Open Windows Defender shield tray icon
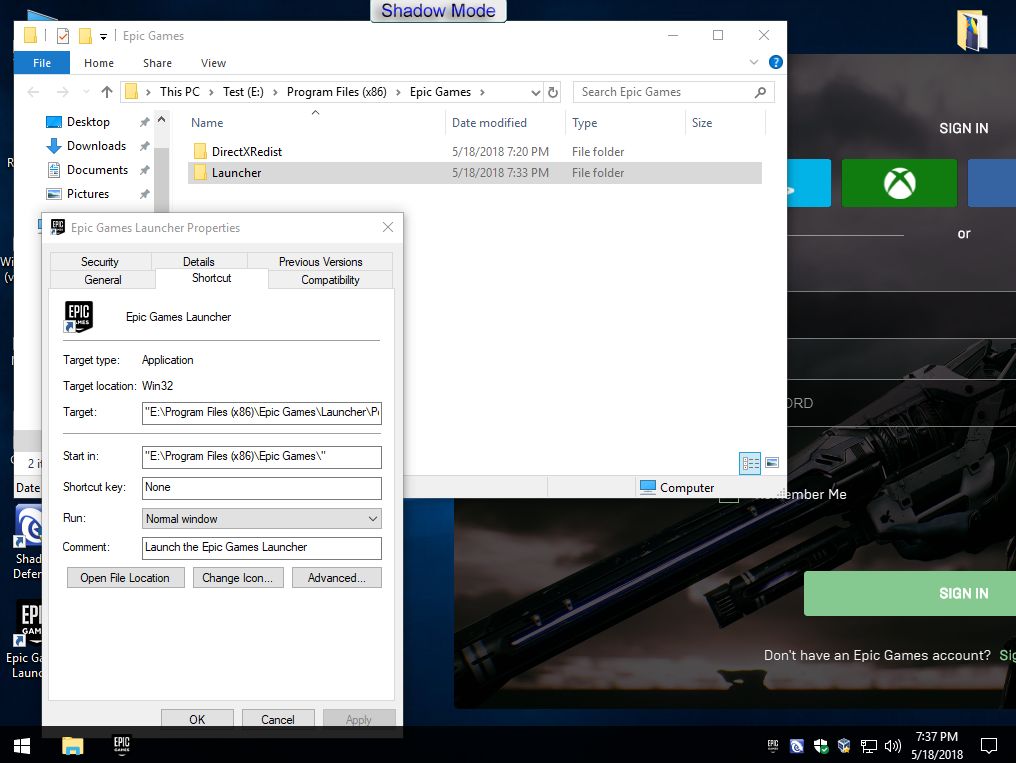The image size is (1016, 763). point(820,746)
